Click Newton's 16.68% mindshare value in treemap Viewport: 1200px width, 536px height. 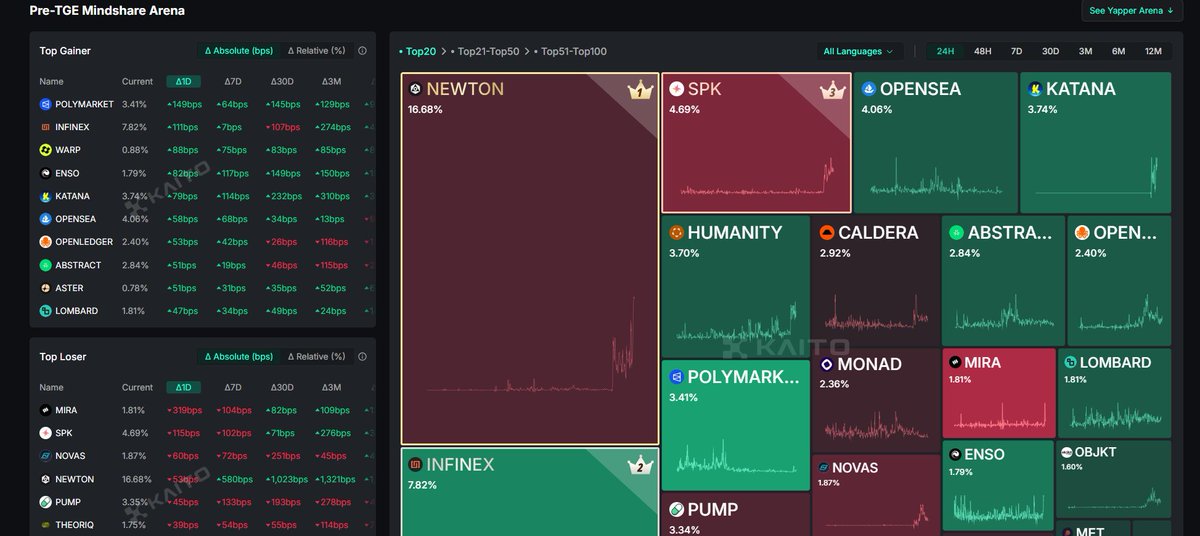(x=423, y=109)
